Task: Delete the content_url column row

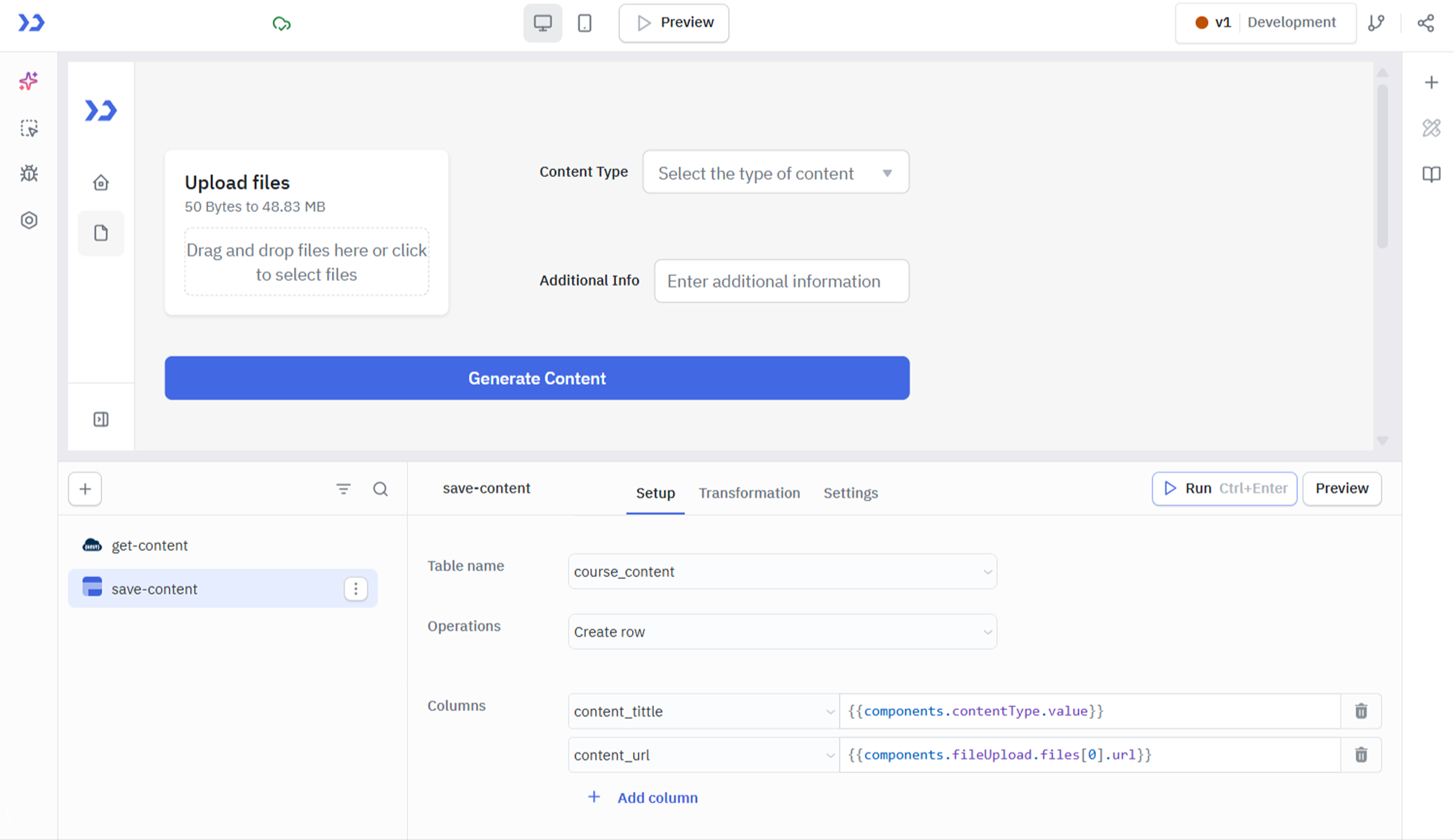Action: coord(1361,755)
